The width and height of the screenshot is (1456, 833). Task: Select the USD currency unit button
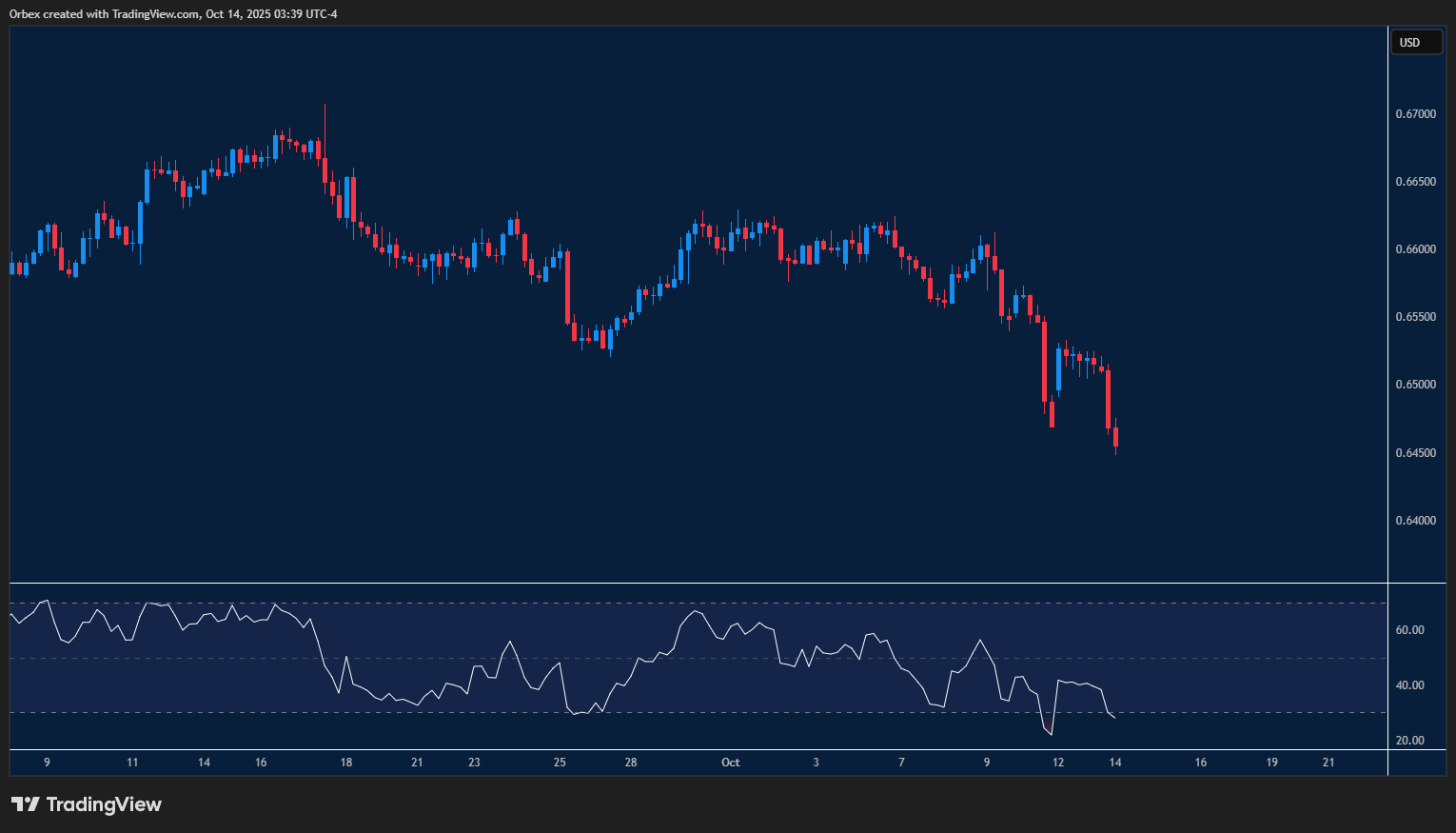(x=1416, y=42)
